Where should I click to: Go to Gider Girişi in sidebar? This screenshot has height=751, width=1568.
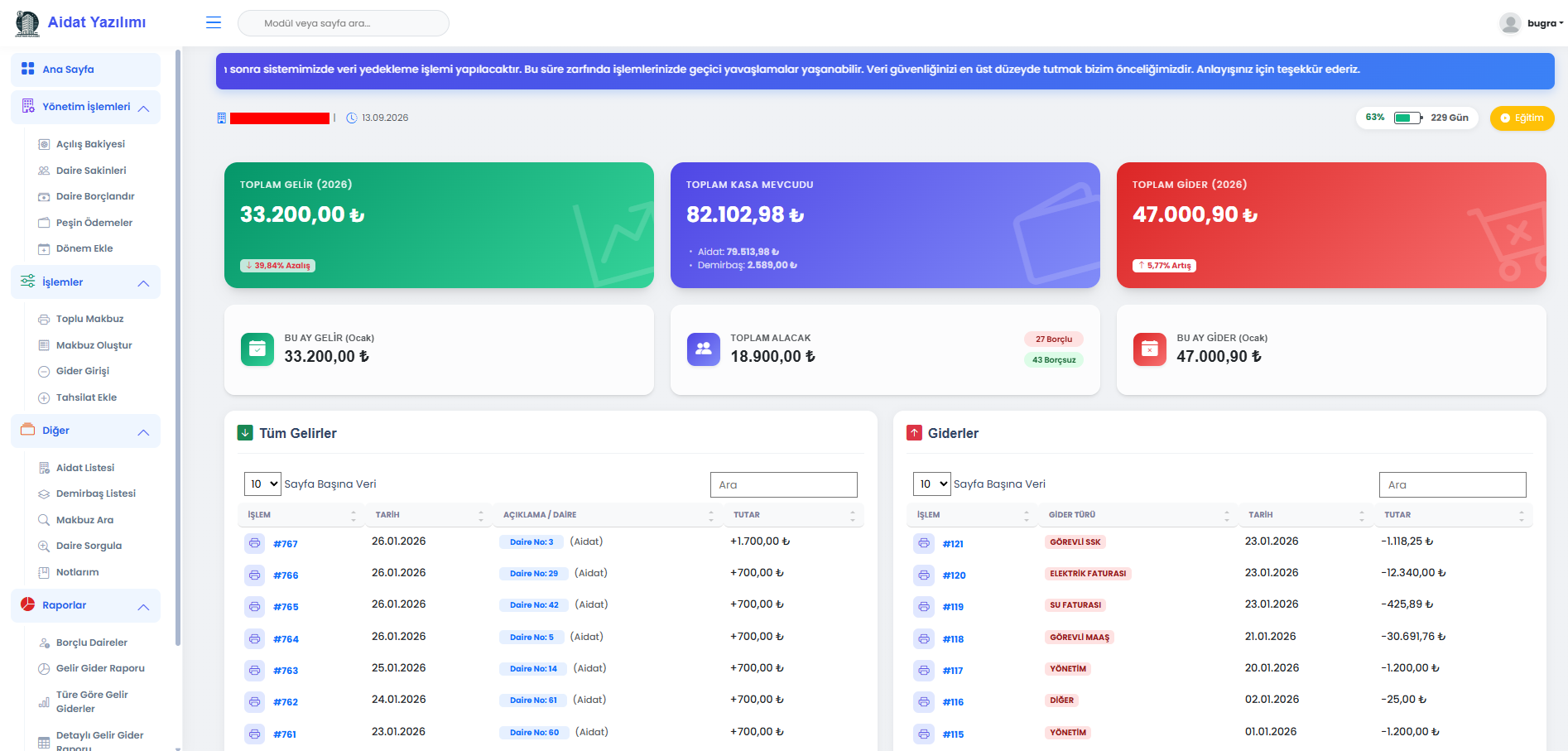click(x=83, y=371)
